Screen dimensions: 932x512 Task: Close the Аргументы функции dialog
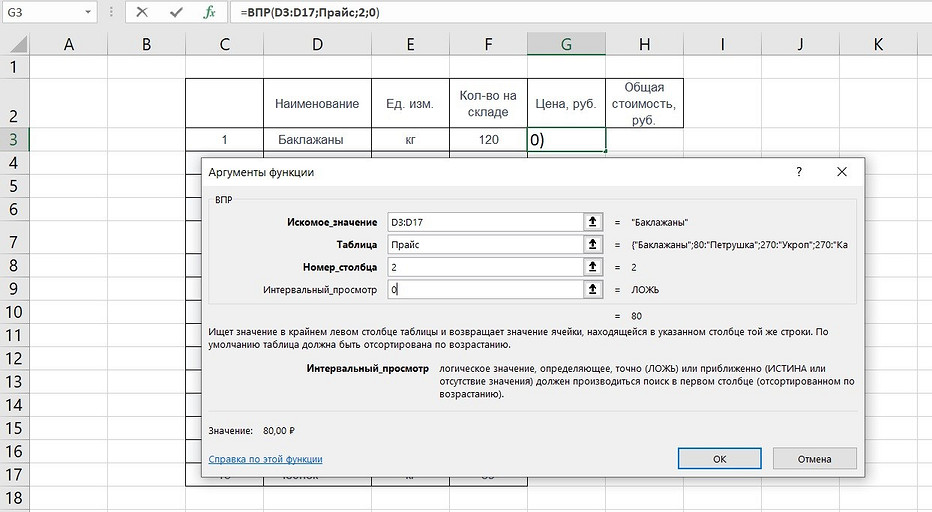coord(842,172)
